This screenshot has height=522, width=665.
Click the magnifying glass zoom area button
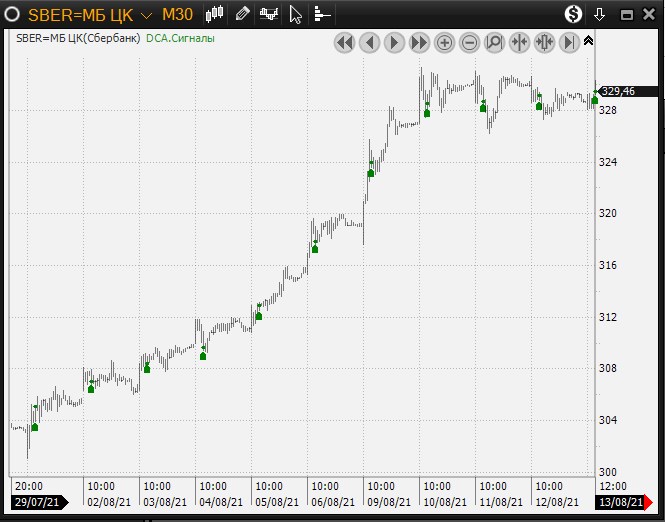pyautogui.click(x=494, y=42)
